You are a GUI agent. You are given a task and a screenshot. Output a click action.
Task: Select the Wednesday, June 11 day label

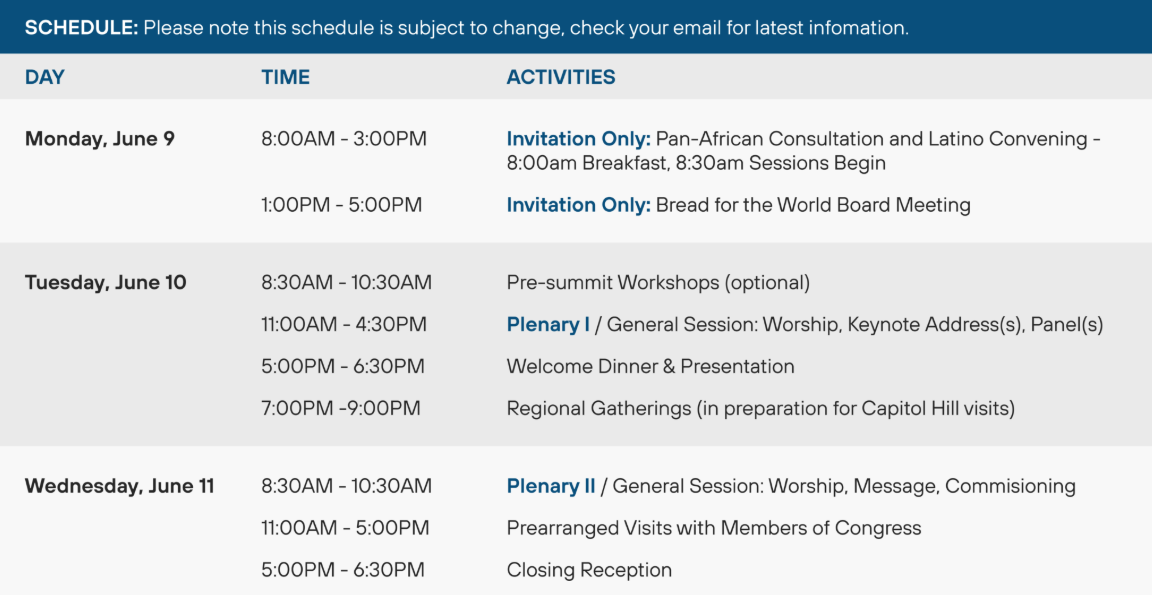[120, 486]
